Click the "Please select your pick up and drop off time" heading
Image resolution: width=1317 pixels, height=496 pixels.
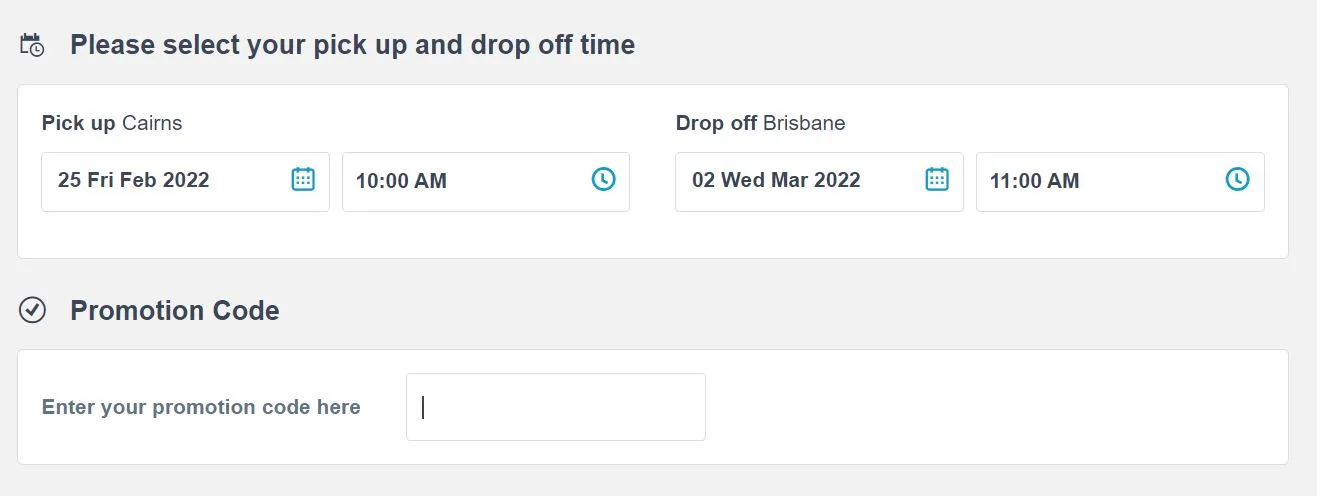(x=352, y=45)
